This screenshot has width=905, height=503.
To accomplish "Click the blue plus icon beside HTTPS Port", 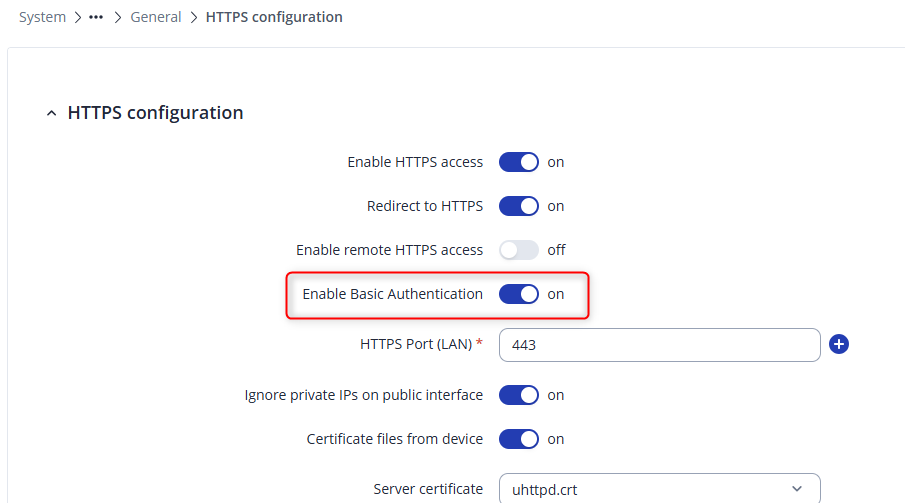I will pyautogui.click(x=839, y=345).
